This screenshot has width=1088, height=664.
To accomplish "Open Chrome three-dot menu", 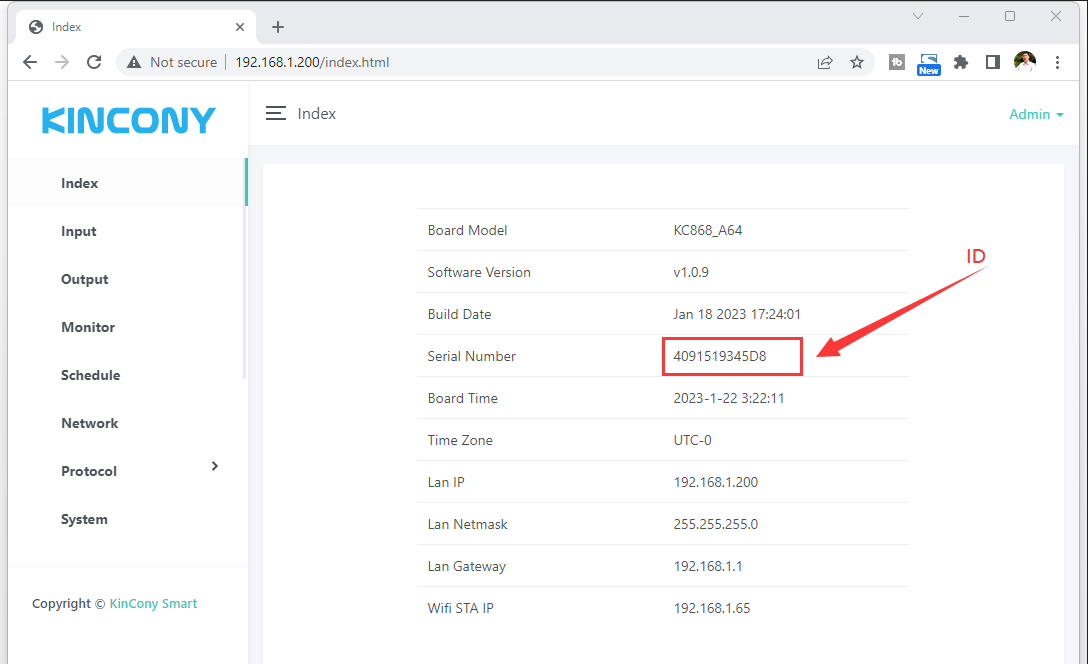I will point(1058,62).
